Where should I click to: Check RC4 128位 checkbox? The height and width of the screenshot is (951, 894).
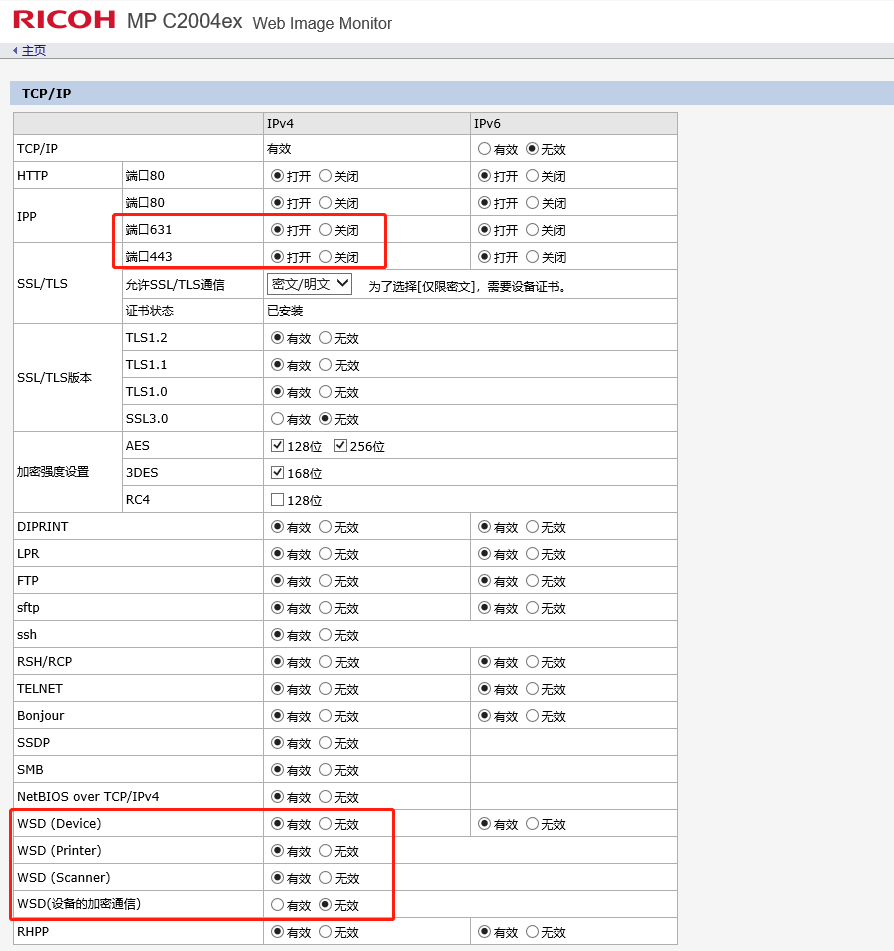[278, 500]
